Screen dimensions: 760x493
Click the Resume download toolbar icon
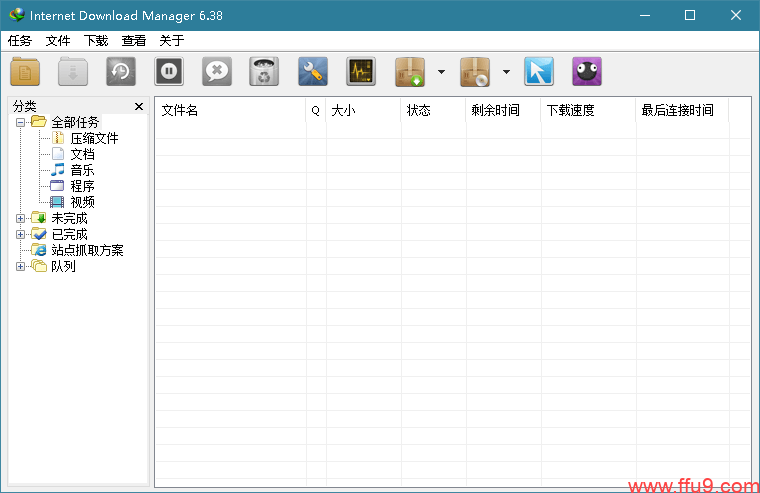point(73,72)
